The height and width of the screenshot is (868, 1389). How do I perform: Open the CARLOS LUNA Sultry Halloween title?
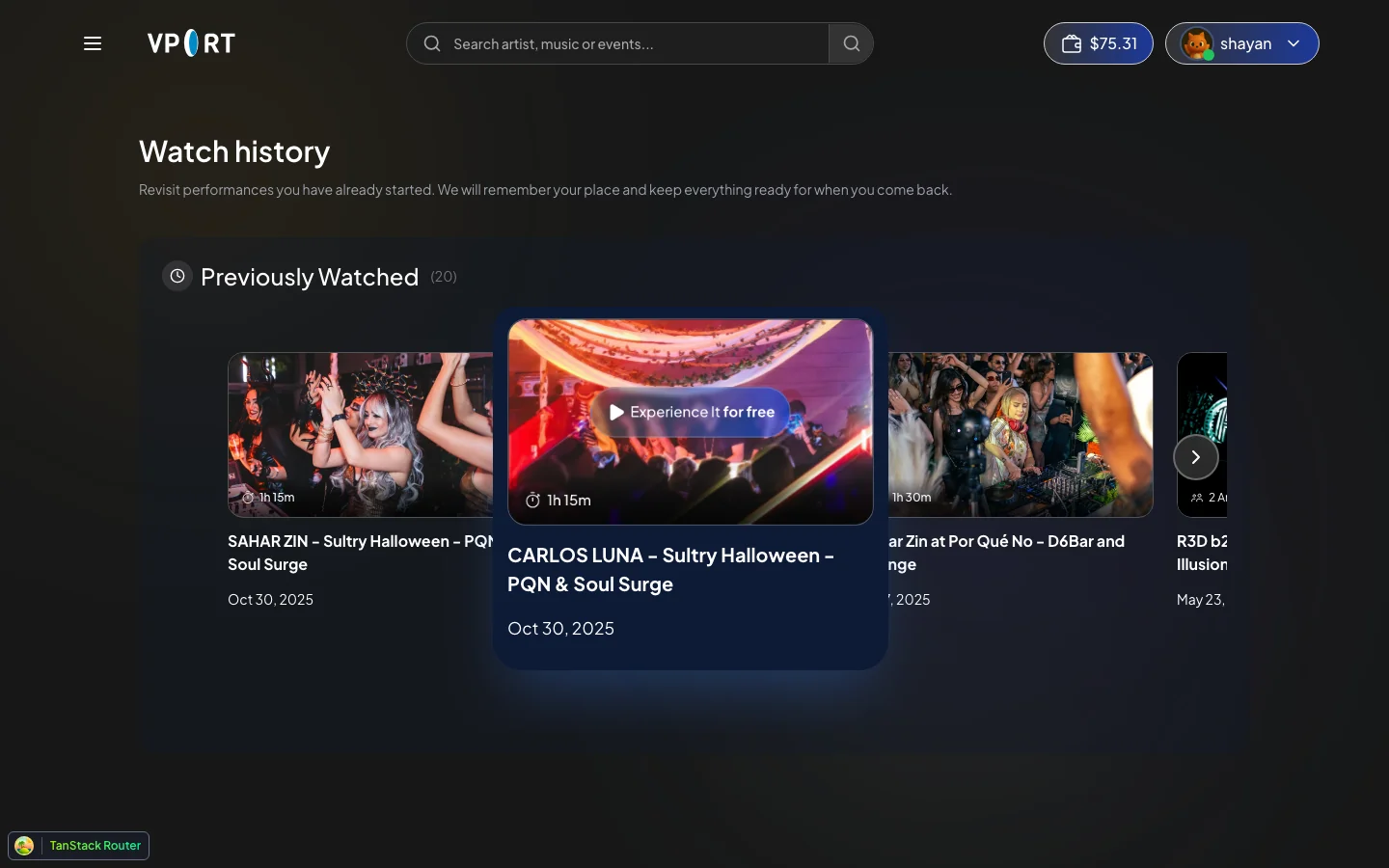671,570
